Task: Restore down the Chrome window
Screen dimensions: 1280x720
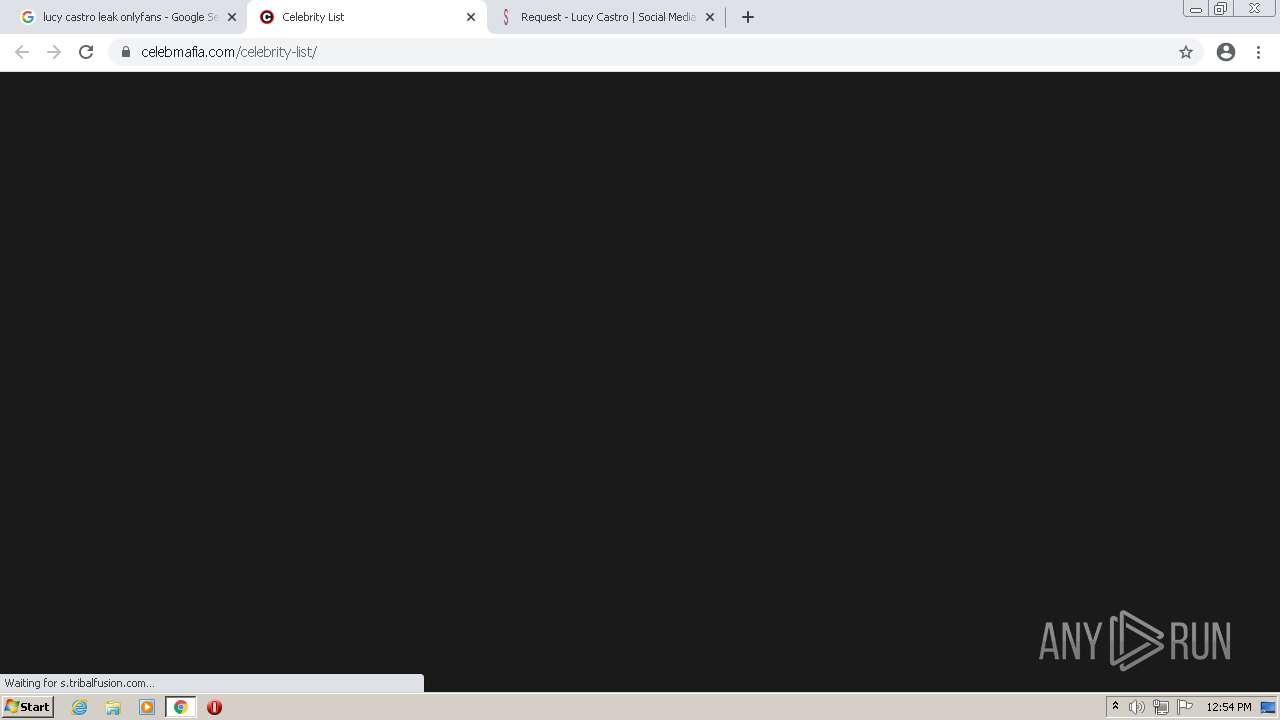Action: [x=1221, y=9]
